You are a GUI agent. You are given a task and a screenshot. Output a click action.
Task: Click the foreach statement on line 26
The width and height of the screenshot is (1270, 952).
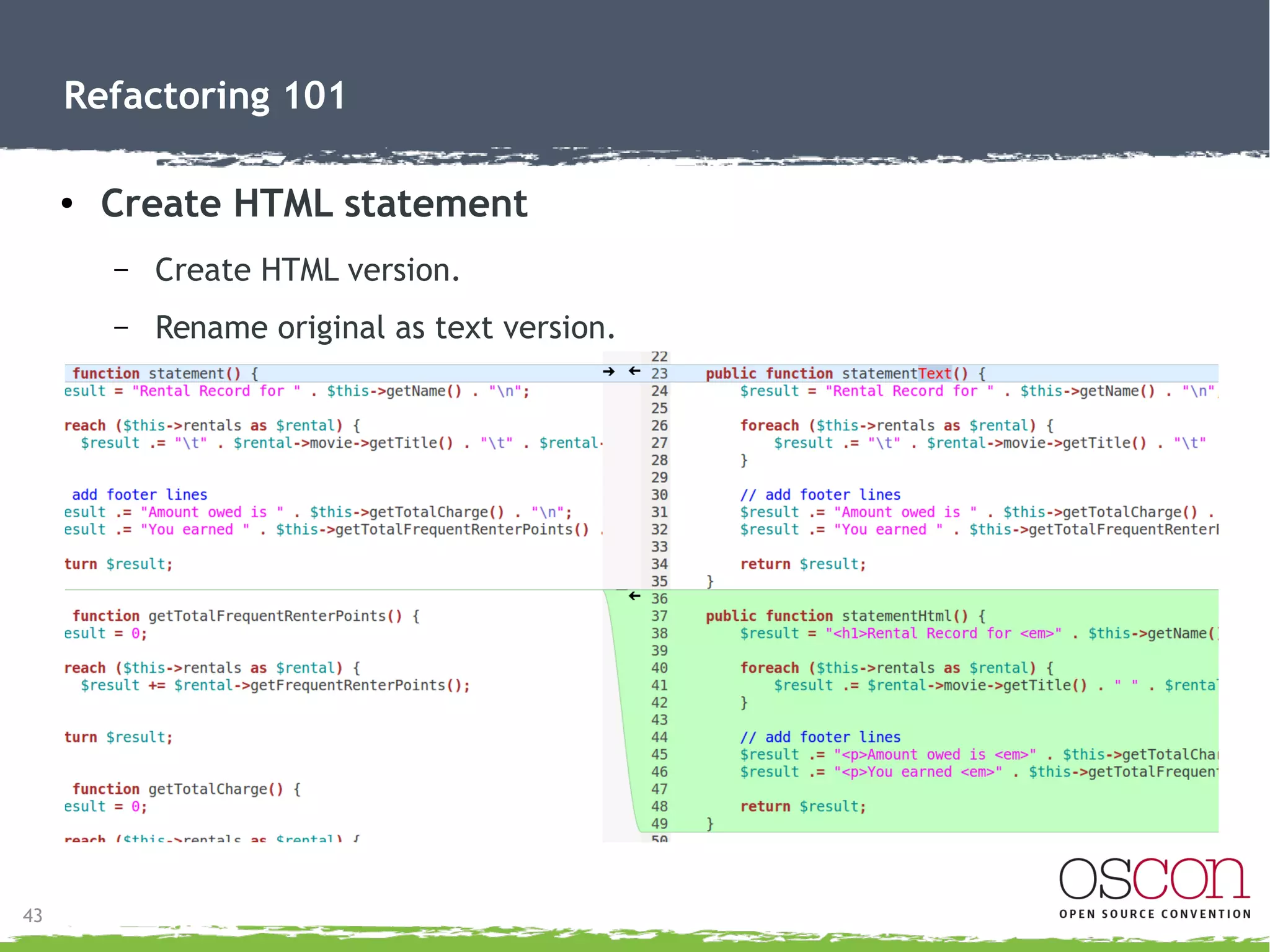(x=897, y=425)
